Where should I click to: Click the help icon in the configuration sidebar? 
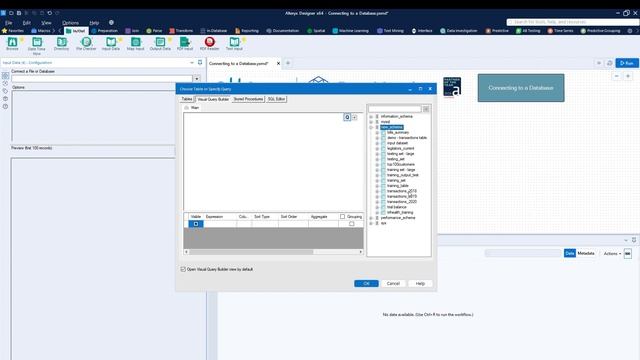(x=5, y=106)
